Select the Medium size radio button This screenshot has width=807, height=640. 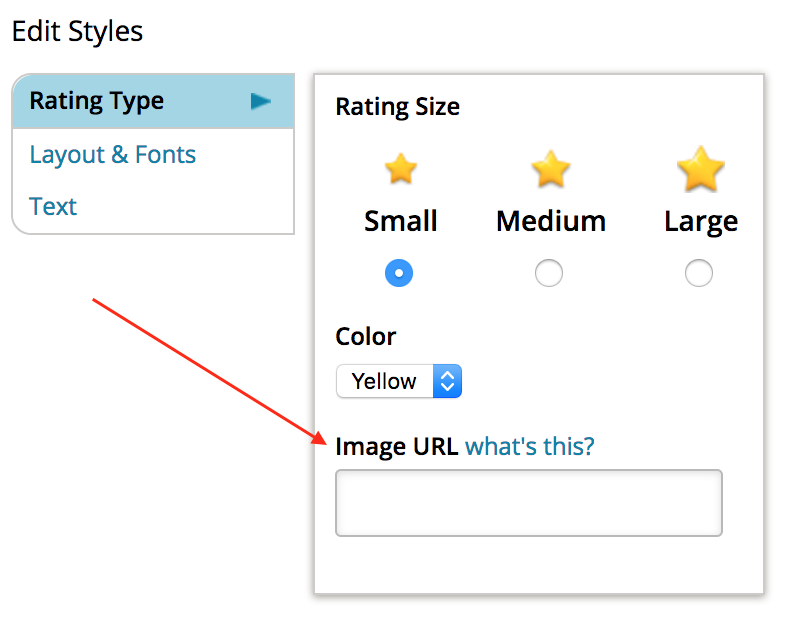click(549, 273)
